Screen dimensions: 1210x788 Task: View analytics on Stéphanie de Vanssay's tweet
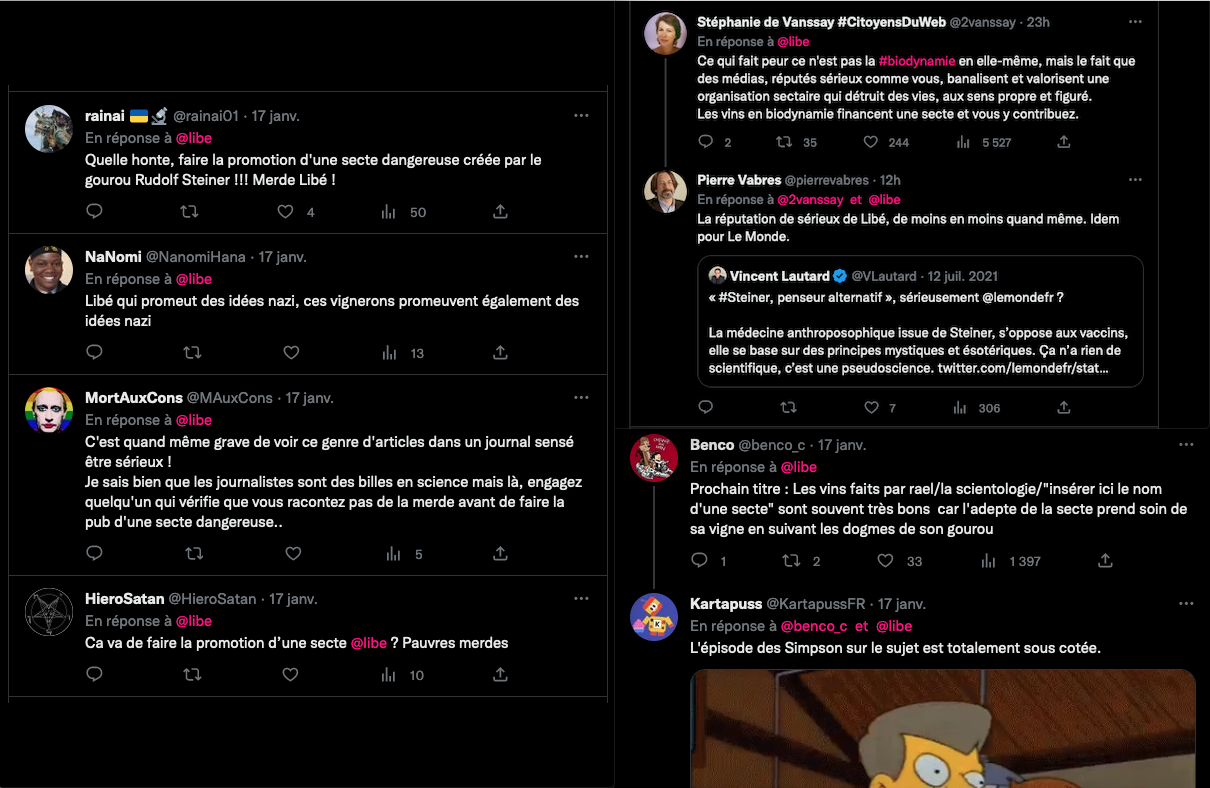[963, 142]
